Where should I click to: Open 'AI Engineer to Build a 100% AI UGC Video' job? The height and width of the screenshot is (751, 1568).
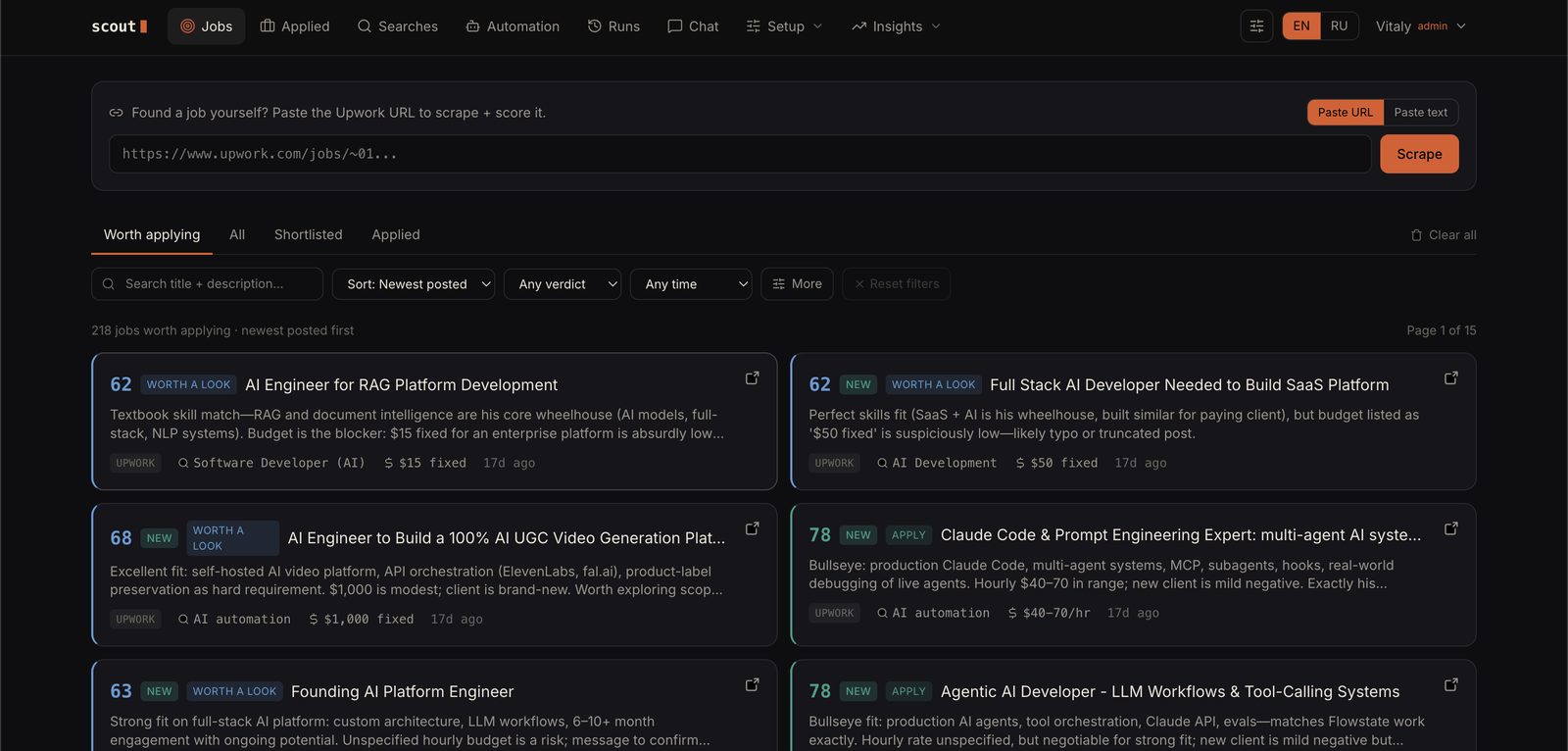(507, 538)
